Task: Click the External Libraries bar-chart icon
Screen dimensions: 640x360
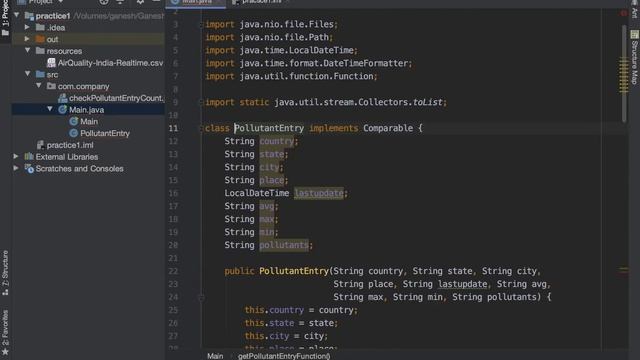Action: click(29, 156)
